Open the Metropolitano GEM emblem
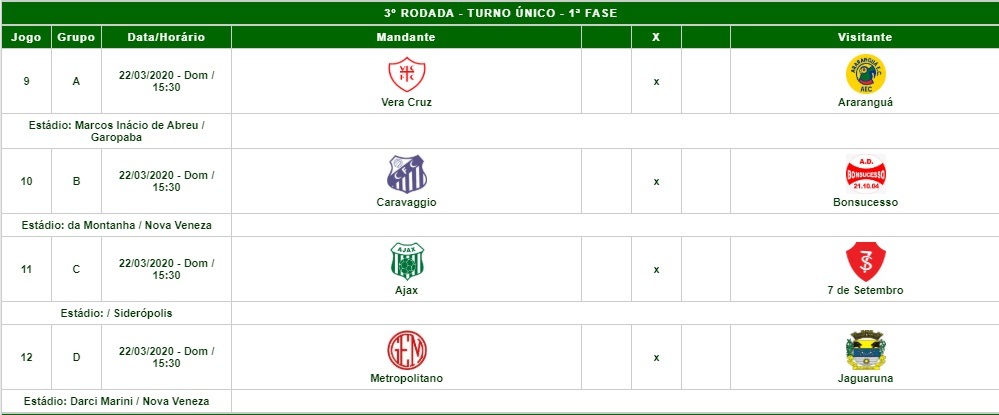The image size is (999, 415). click(x=406, y=350)
